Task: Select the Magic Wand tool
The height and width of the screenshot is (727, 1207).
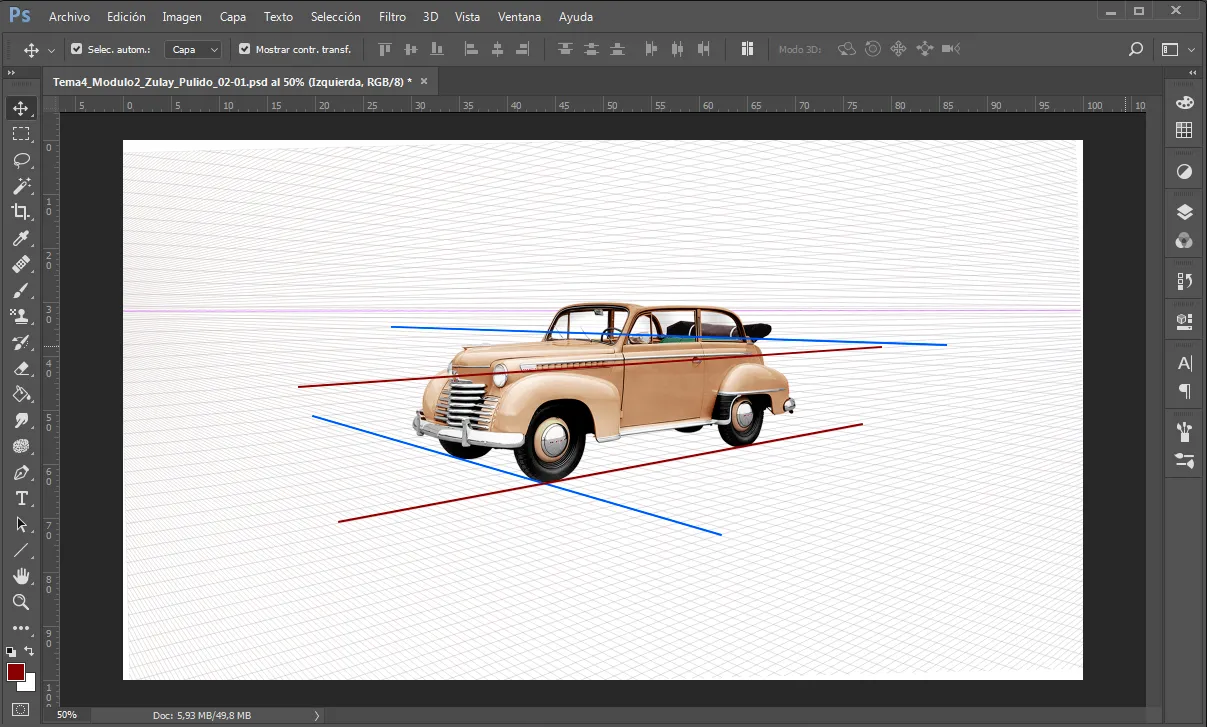Action: 21,186
